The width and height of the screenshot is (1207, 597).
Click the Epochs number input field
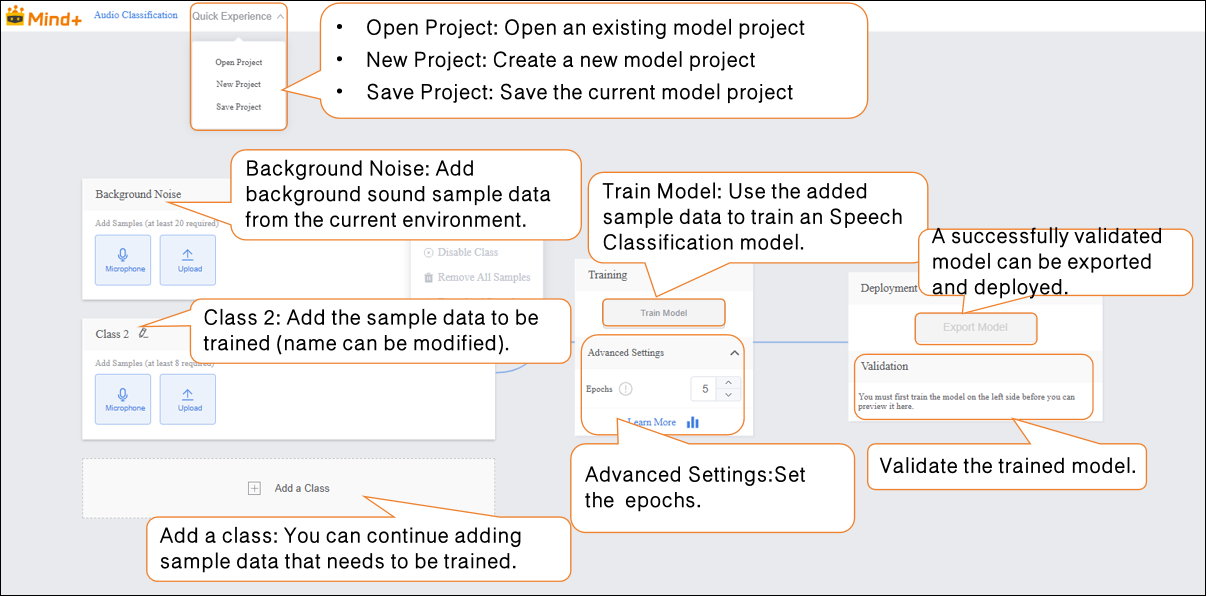[x=705, y=389]
